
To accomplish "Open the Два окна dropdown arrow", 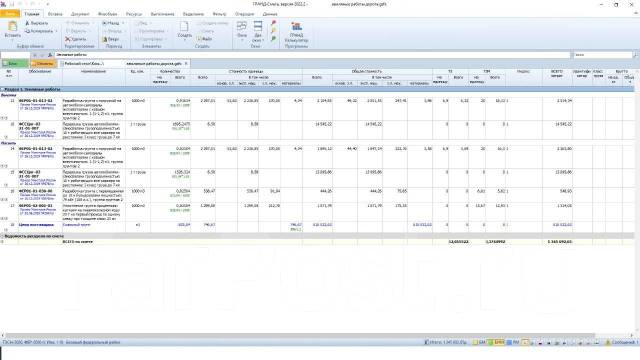I will [263, 40].
